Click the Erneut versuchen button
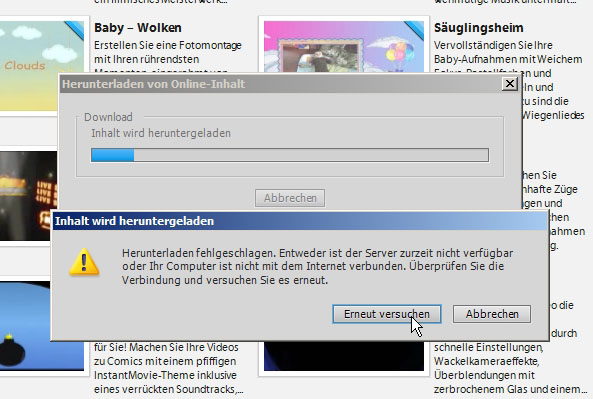This screenshot has width=593, height=399. pyautogui.click(x=387, y=314)
